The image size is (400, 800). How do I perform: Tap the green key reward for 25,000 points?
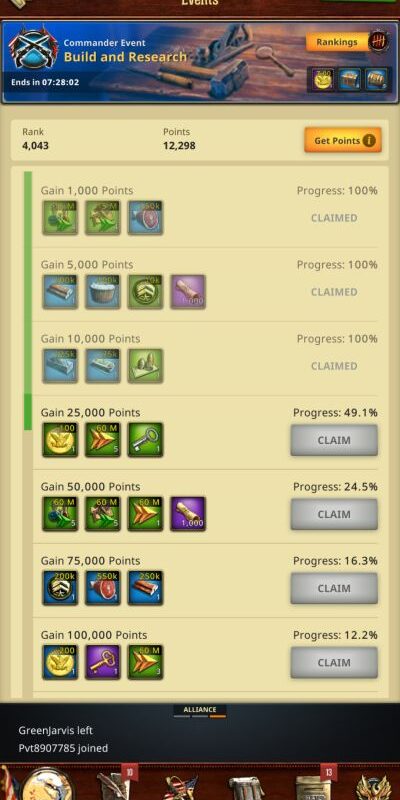coord(145,440)
